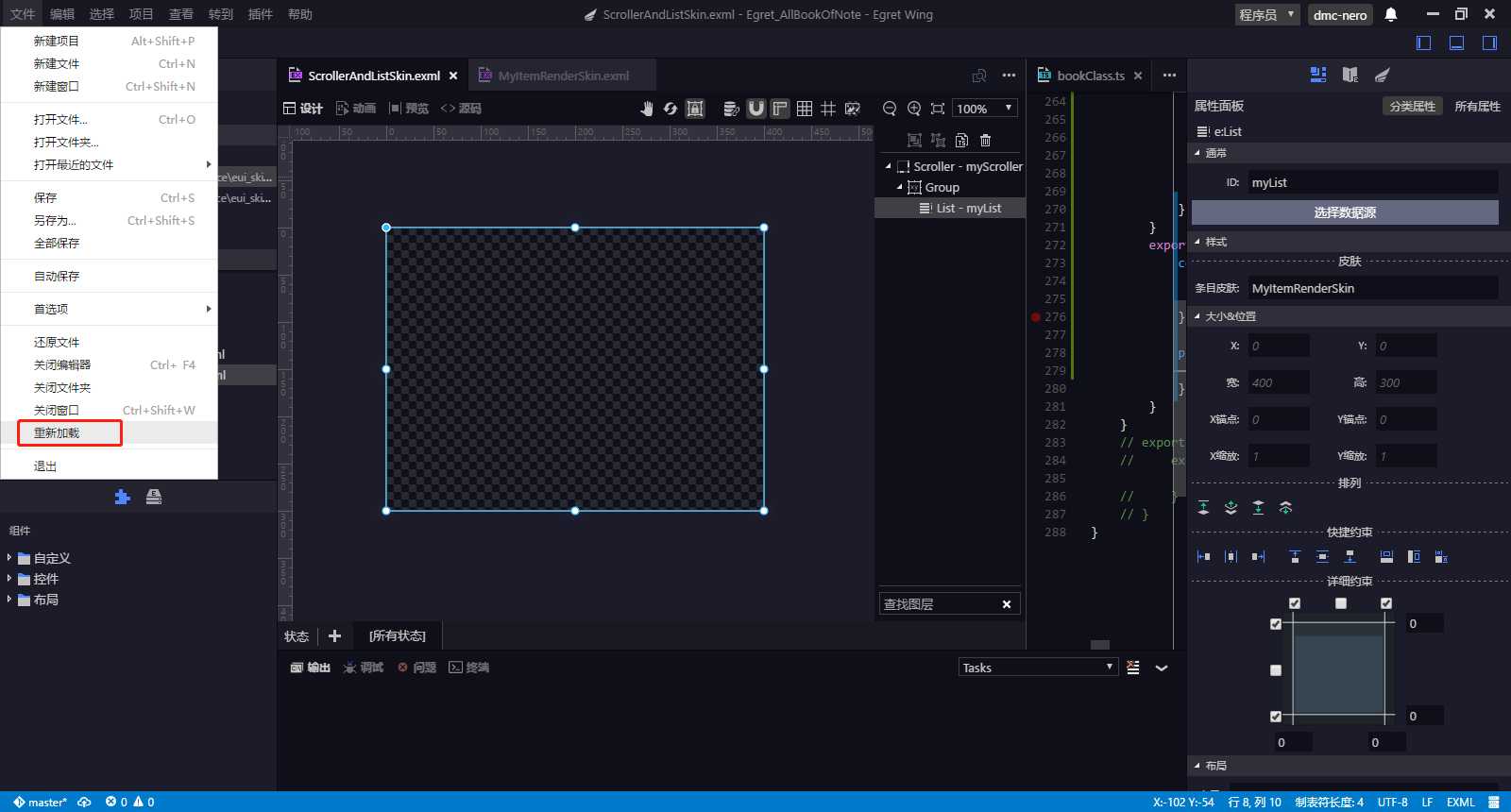Open the 100% zoom dropdown

(985, 109)
